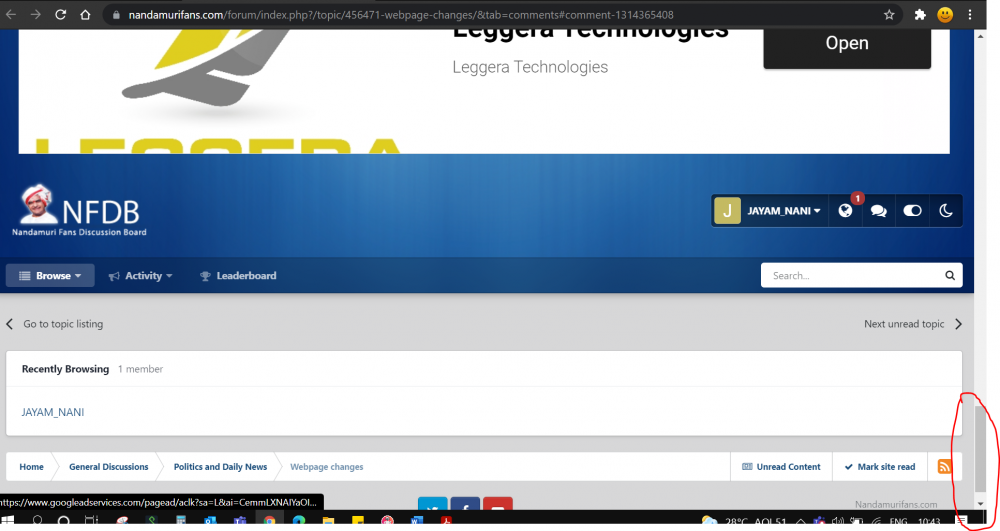Open the JAYAM_NANI profile link in Recently Browsing
Image resolution: width=1000 pixels, height=531 pixels.
coord(52,412)
